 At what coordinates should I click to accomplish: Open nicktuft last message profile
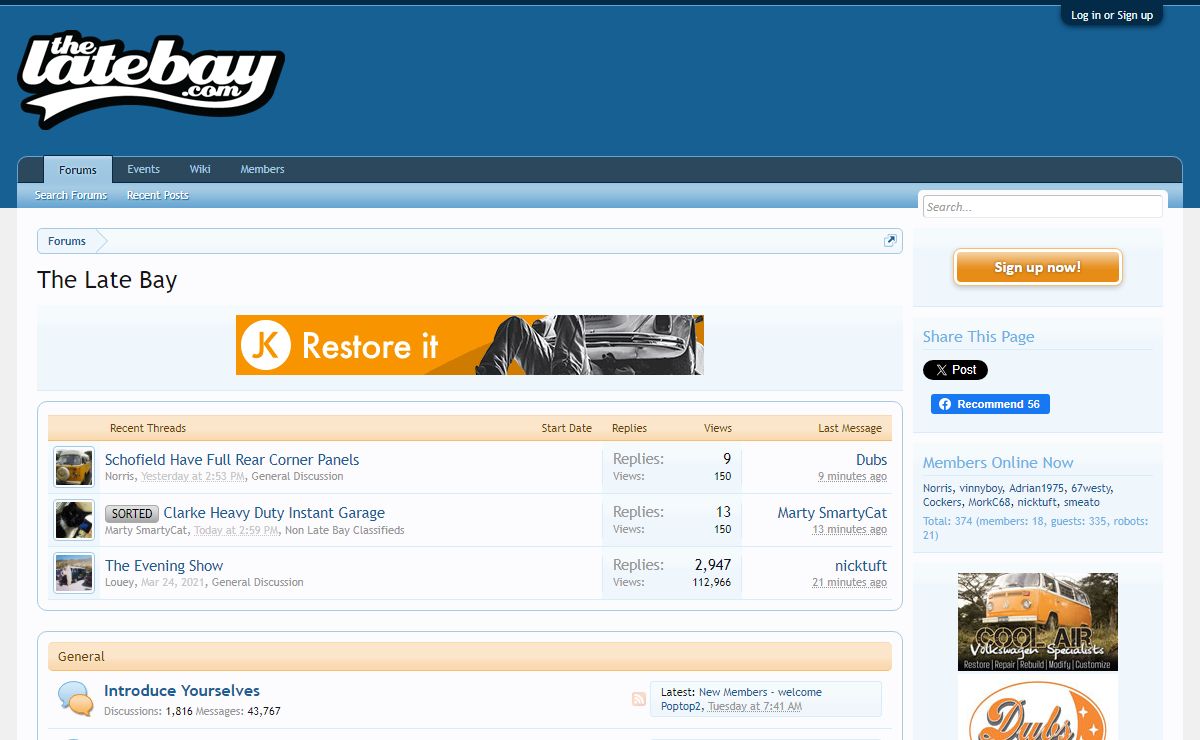click(861, 566)
